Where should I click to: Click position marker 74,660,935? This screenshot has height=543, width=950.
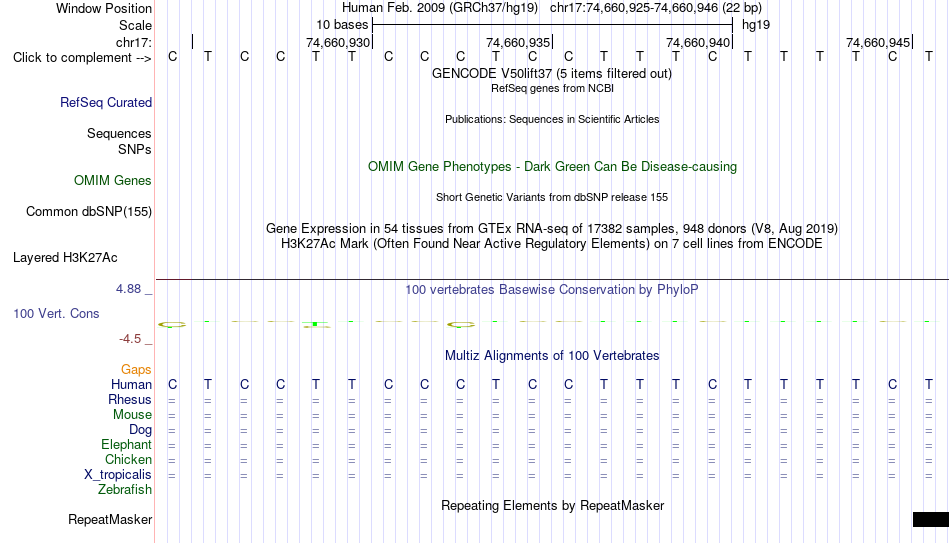[518, 42]
